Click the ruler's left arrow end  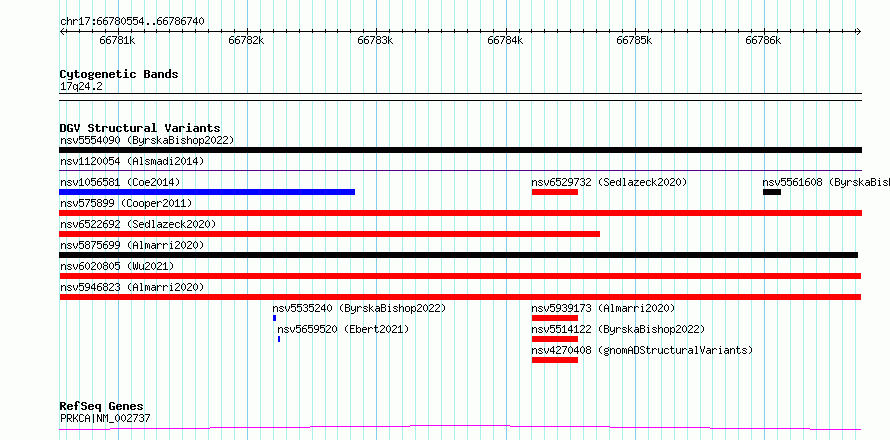click(62, 31)
